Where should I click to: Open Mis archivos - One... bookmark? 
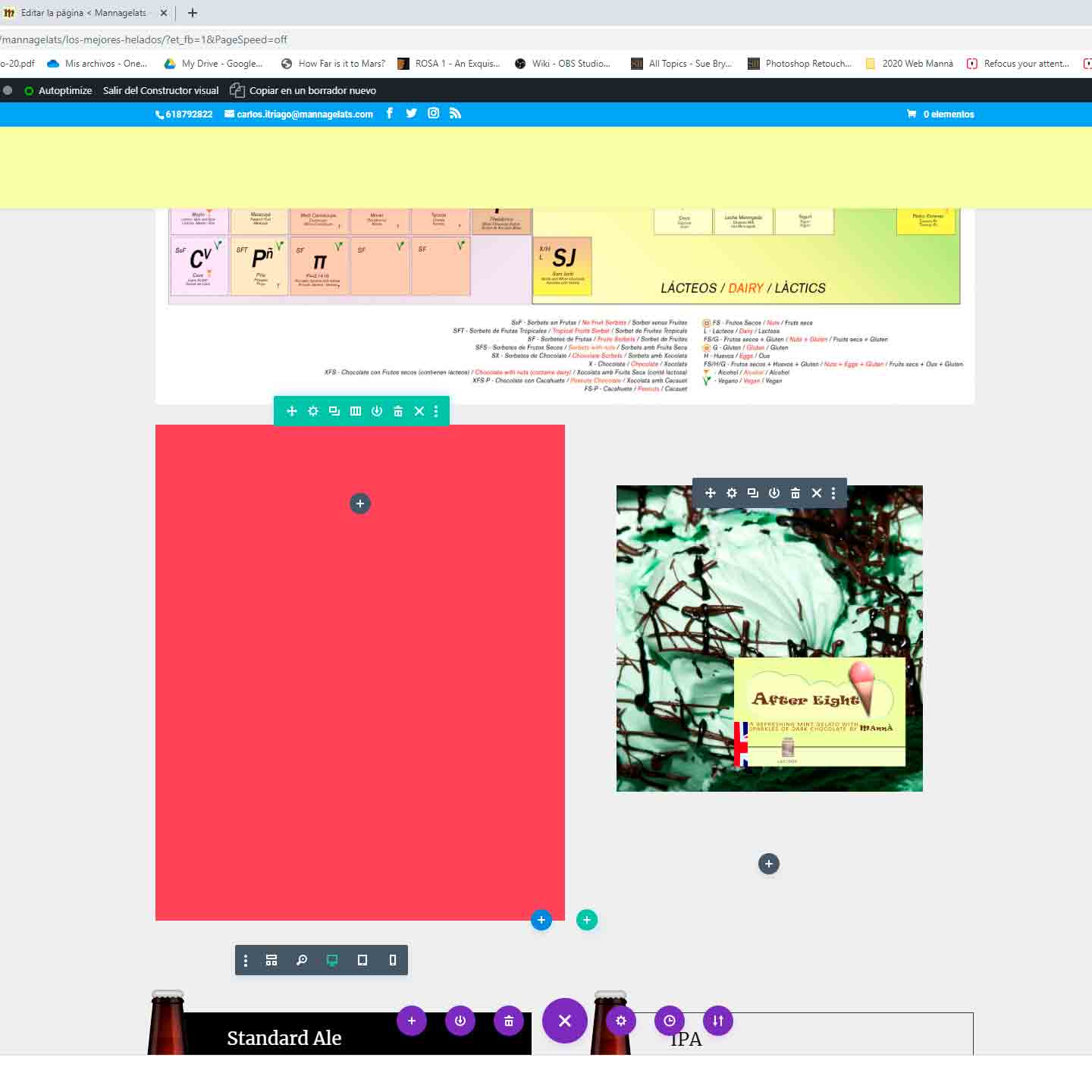97,64
